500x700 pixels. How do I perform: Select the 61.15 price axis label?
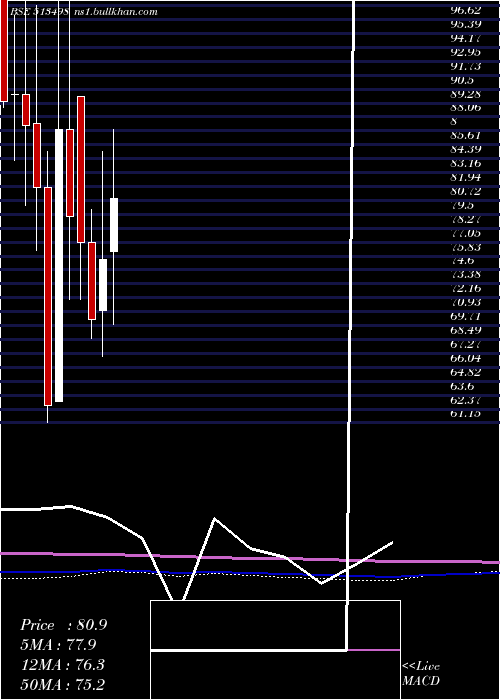click(466, 413)
